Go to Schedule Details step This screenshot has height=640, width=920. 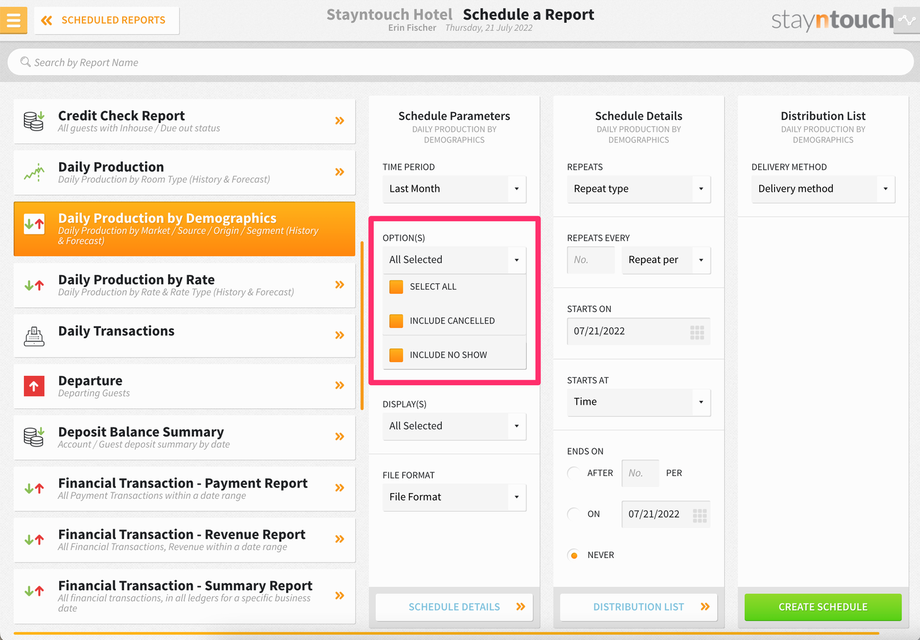pyautogui.click(x=454, y=607)
